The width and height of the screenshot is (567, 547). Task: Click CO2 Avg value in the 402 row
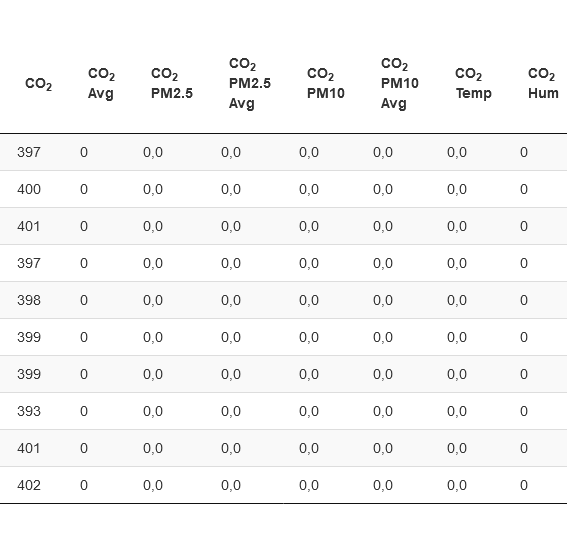[x=84, y=485]
